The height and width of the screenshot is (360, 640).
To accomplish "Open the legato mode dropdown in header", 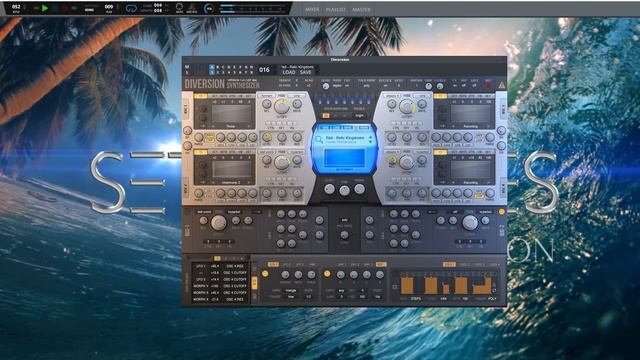I will (x=337, y=86).
